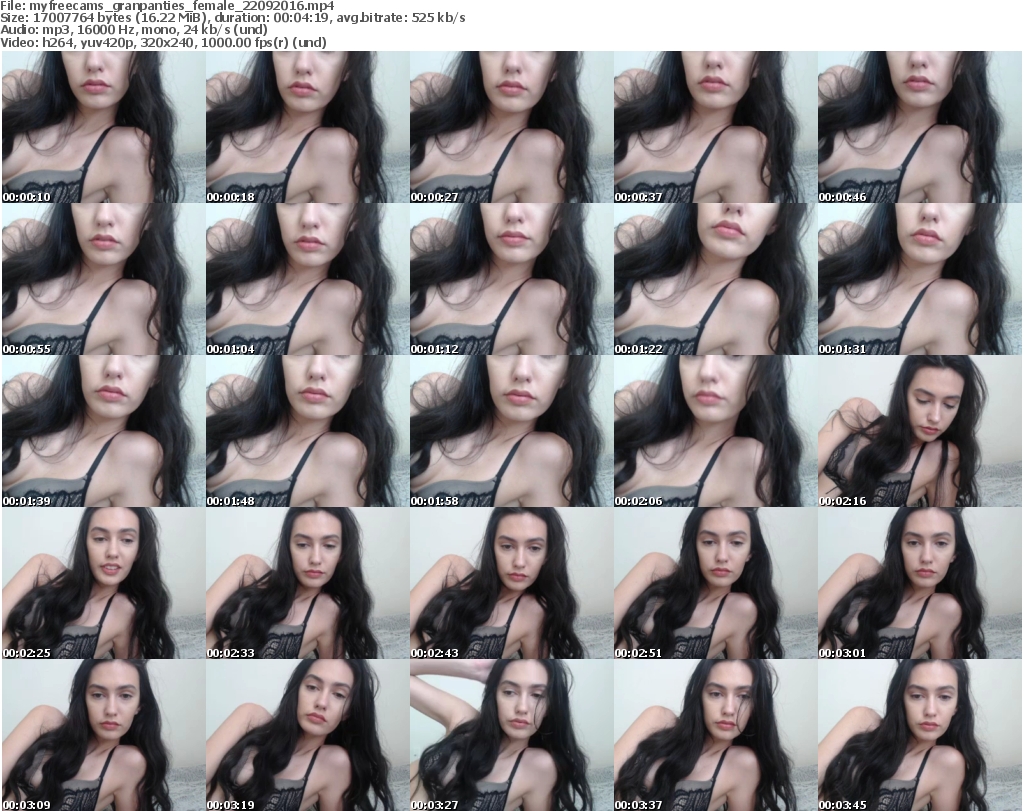Open the frame at timestamp 00:00:18
Image resolution: width=1024 pixels, height=811 pixels.
pyautogui.click(x=308, y=127)
